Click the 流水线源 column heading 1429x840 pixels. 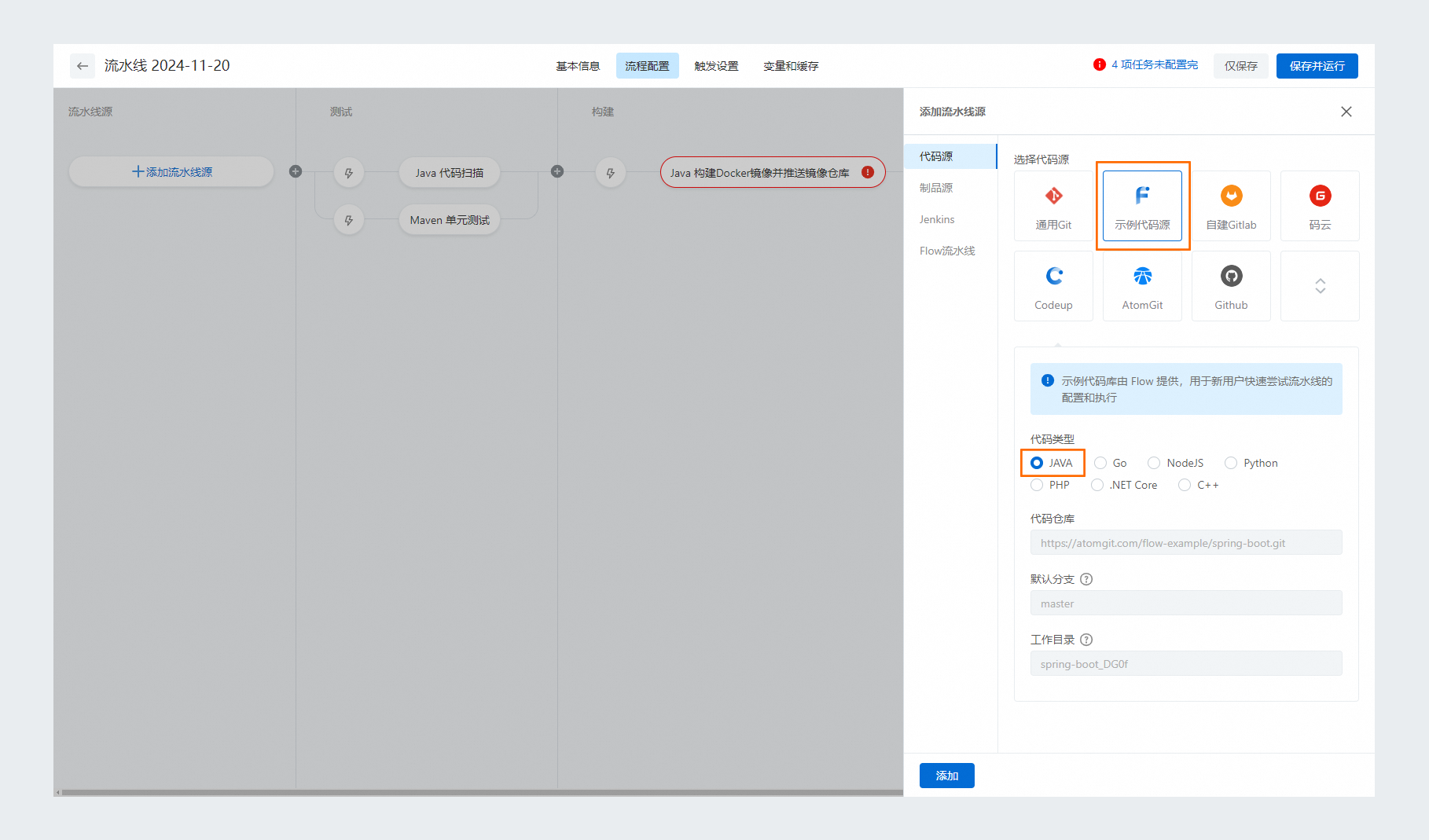click(x=90, y=112)
